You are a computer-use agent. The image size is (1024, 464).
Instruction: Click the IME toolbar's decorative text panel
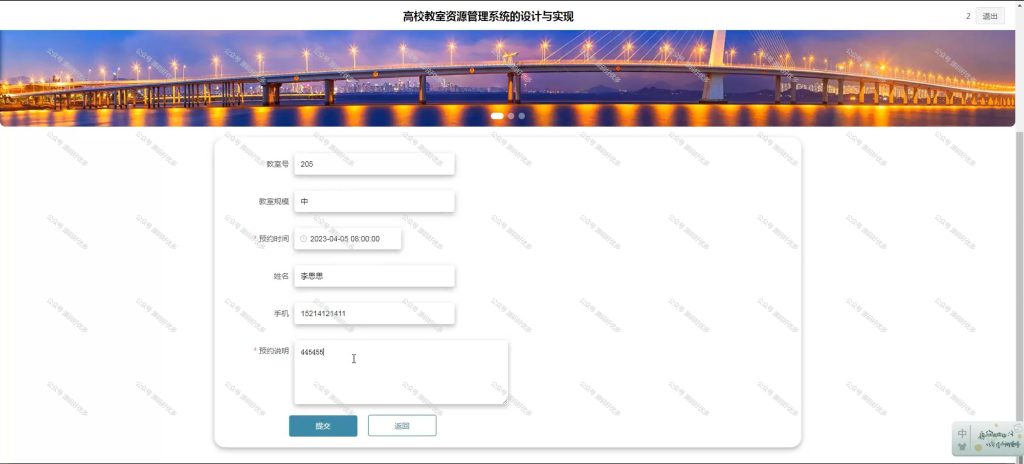pos(997,439)
